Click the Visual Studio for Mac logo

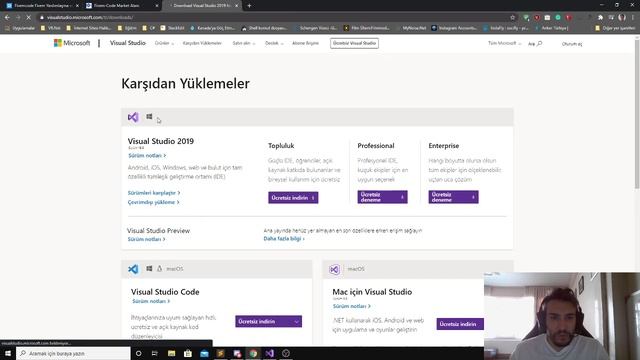tap(335, 269)
